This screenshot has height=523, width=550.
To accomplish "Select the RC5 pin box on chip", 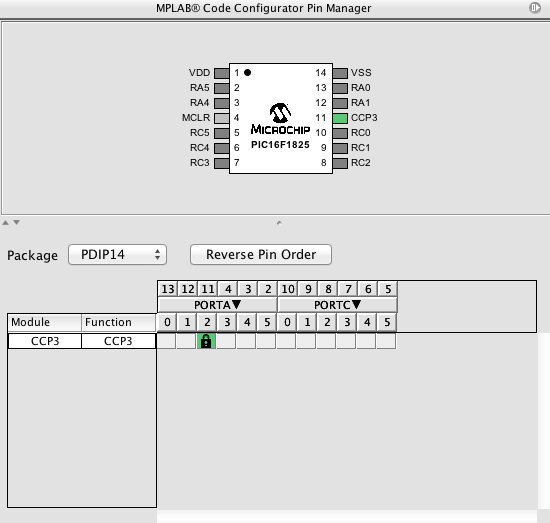I will (221, 133).
